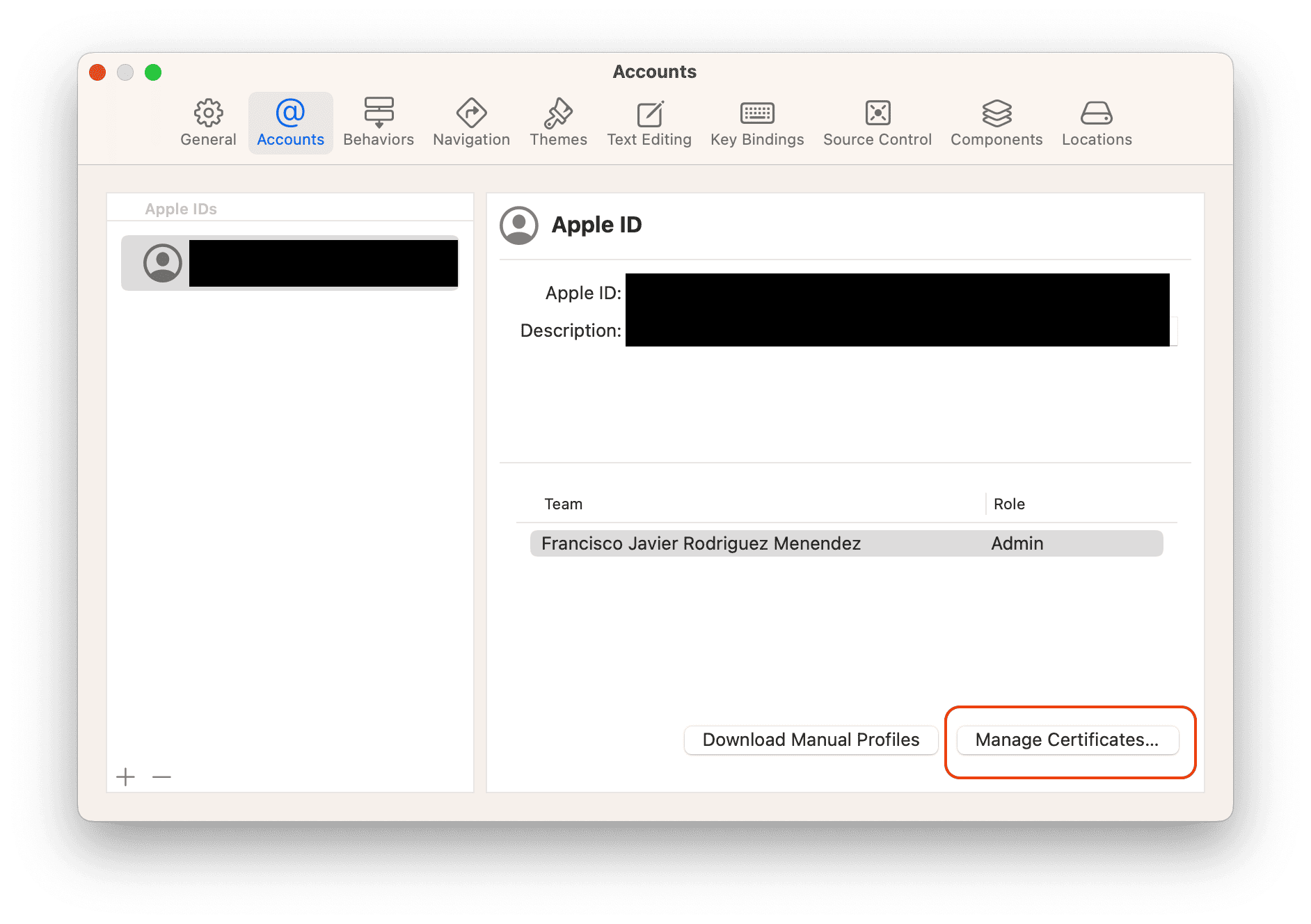Click the Team column header
This screenshot has height=924, width=1311.
564,504
